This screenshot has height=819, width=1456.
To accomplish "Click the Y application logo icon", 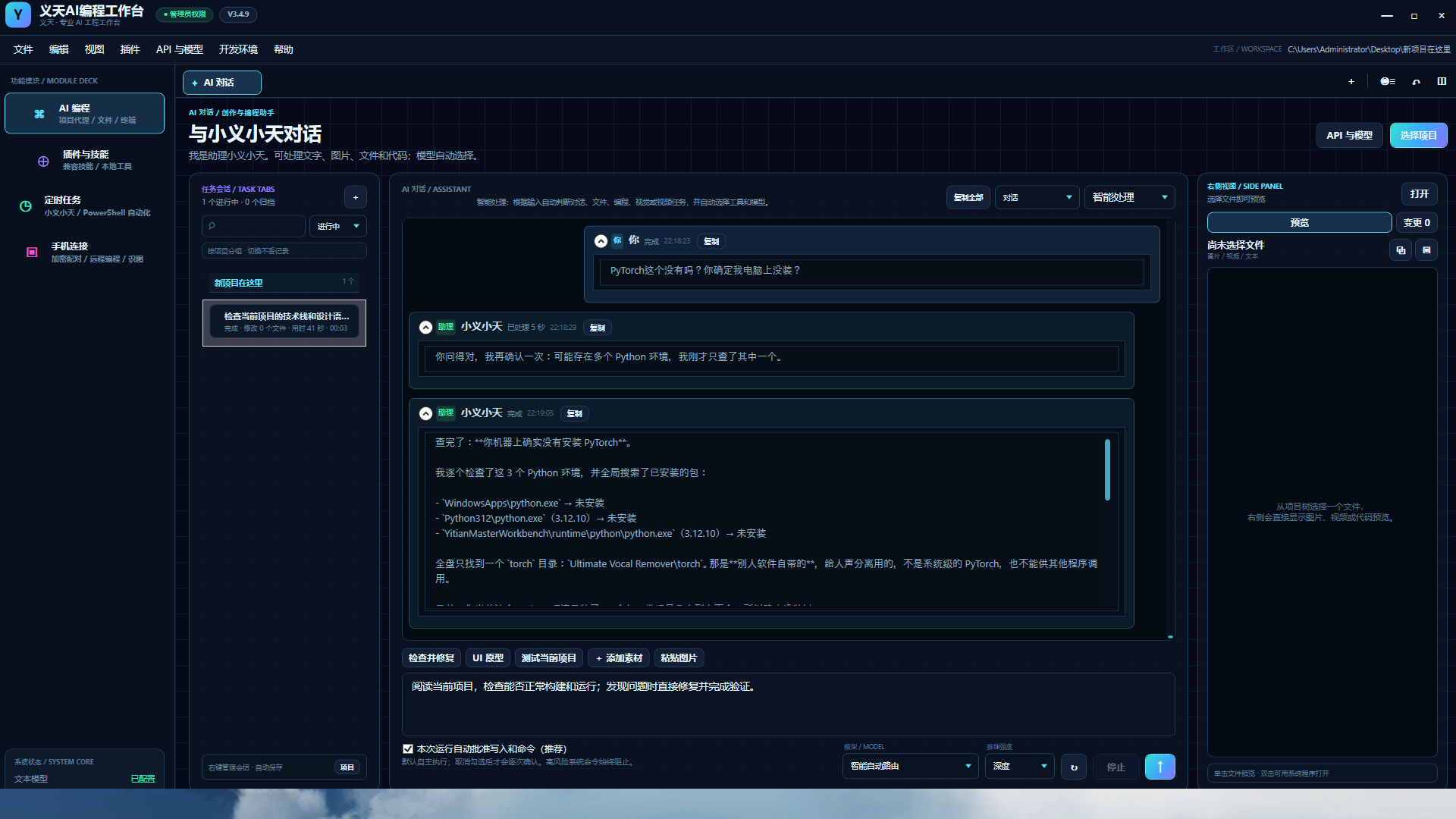I will (x=18, y=14).
